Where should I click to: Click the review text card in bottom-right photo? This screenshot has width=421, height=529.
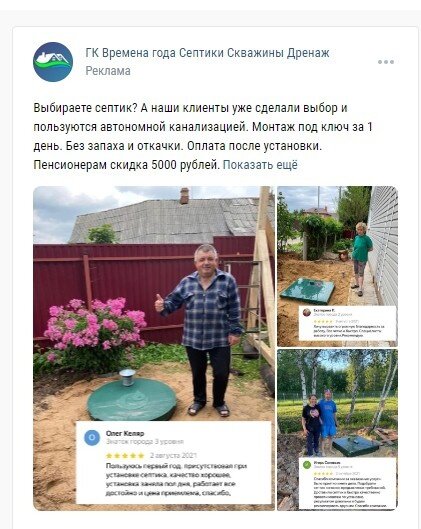[348, 483]
